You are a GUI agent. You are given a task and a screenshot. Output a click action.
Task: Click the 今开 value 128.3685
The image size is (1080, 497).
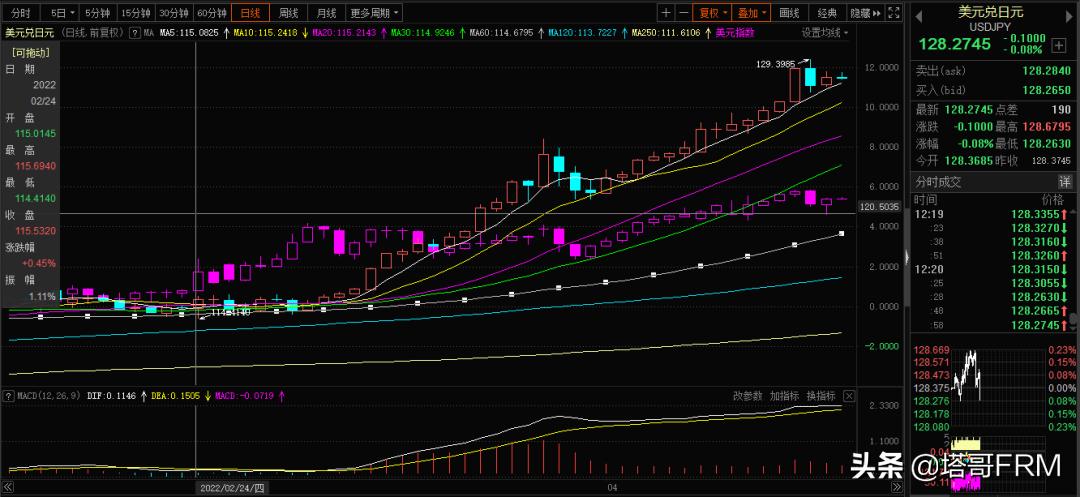click(968, 160)
